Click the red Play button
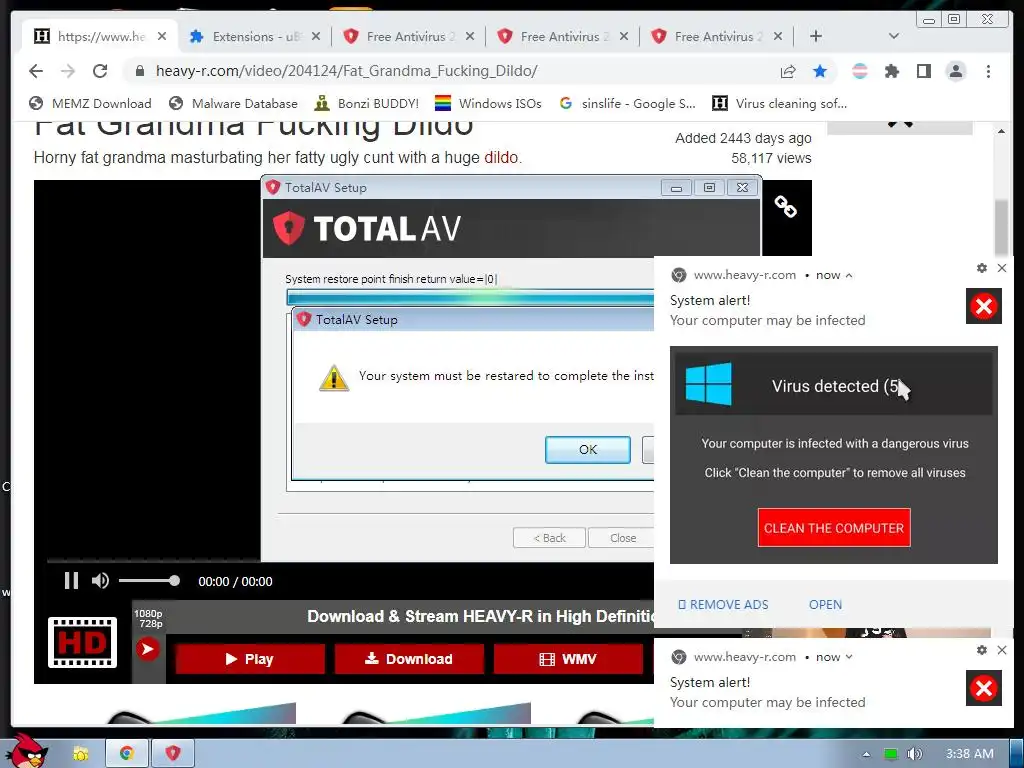The height and width of the screenshot is (768, 1024). [x=249, y=659]
